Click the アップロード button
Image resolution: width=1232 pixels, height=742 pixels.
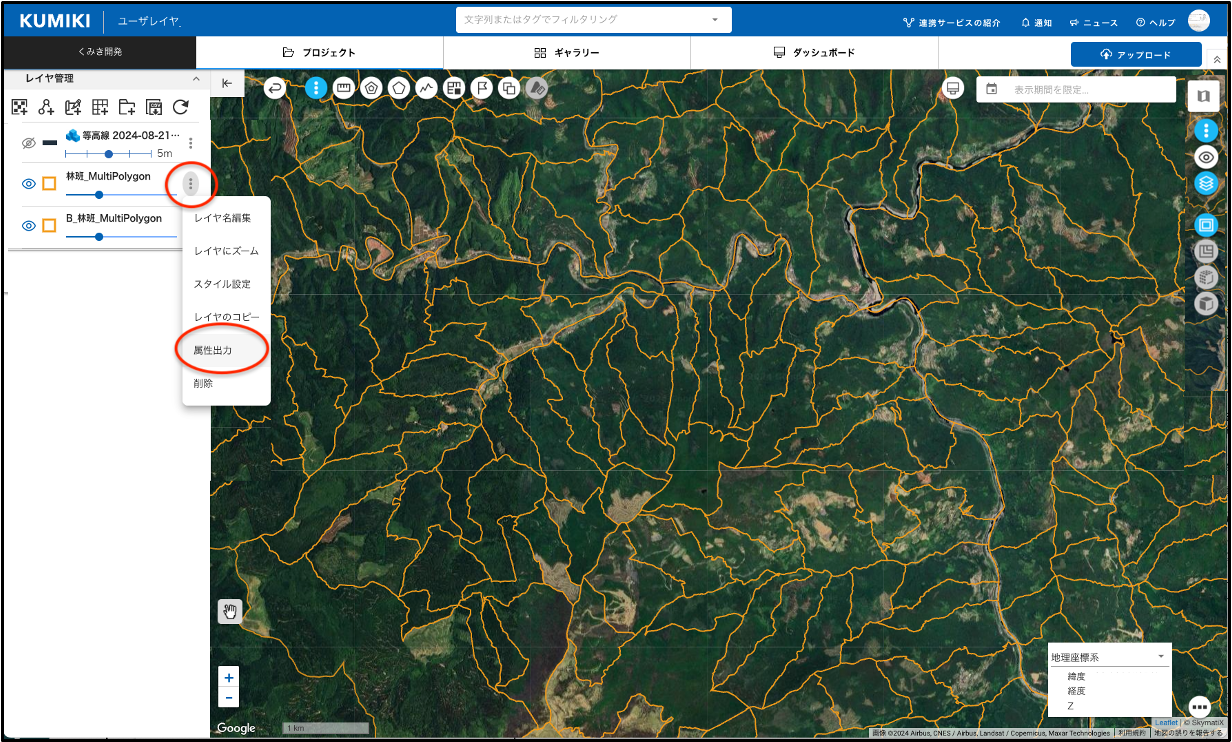coord(1135,55)
